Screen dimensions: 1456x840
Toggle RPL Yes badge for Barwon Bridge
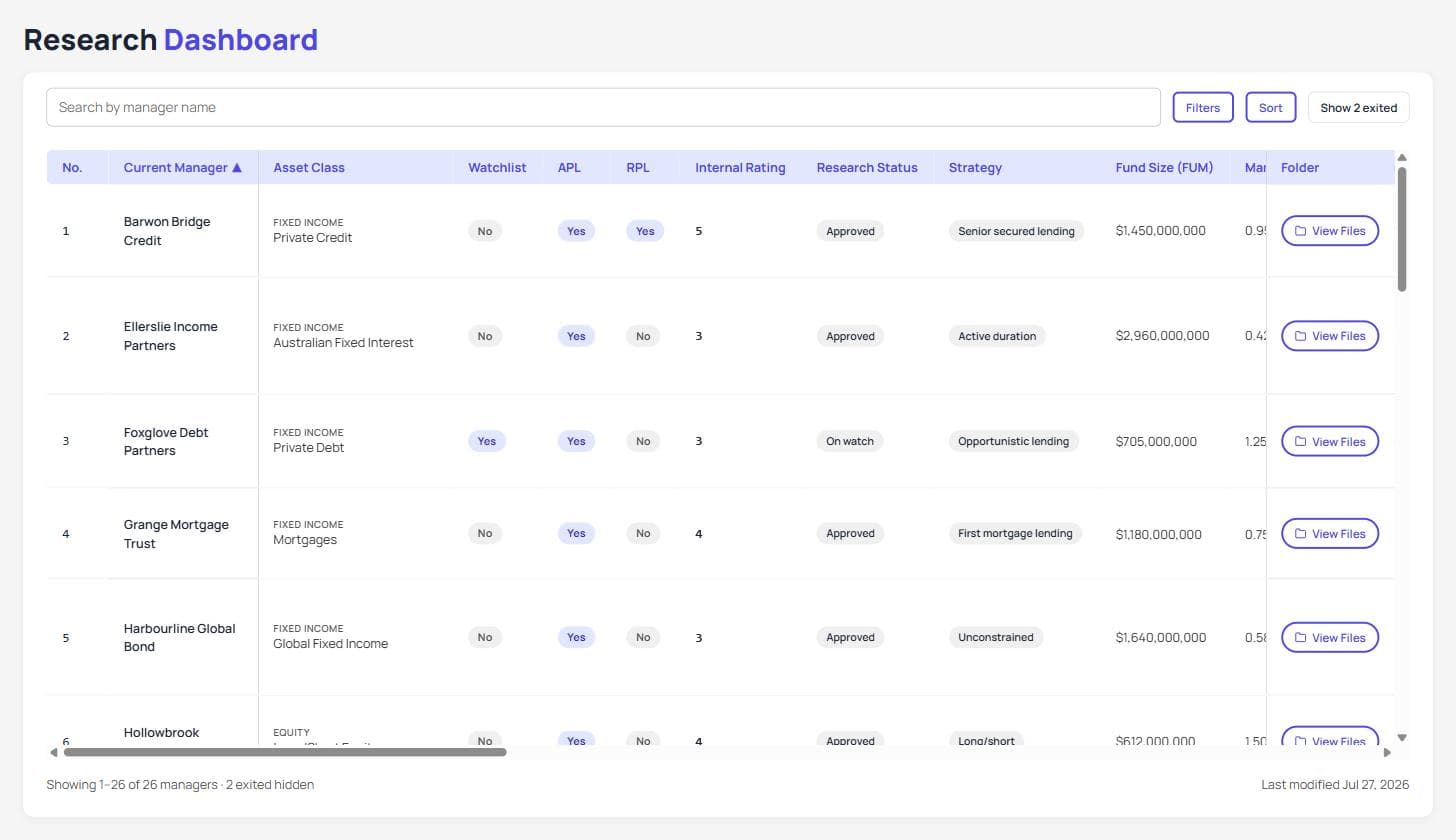point(645,231)
